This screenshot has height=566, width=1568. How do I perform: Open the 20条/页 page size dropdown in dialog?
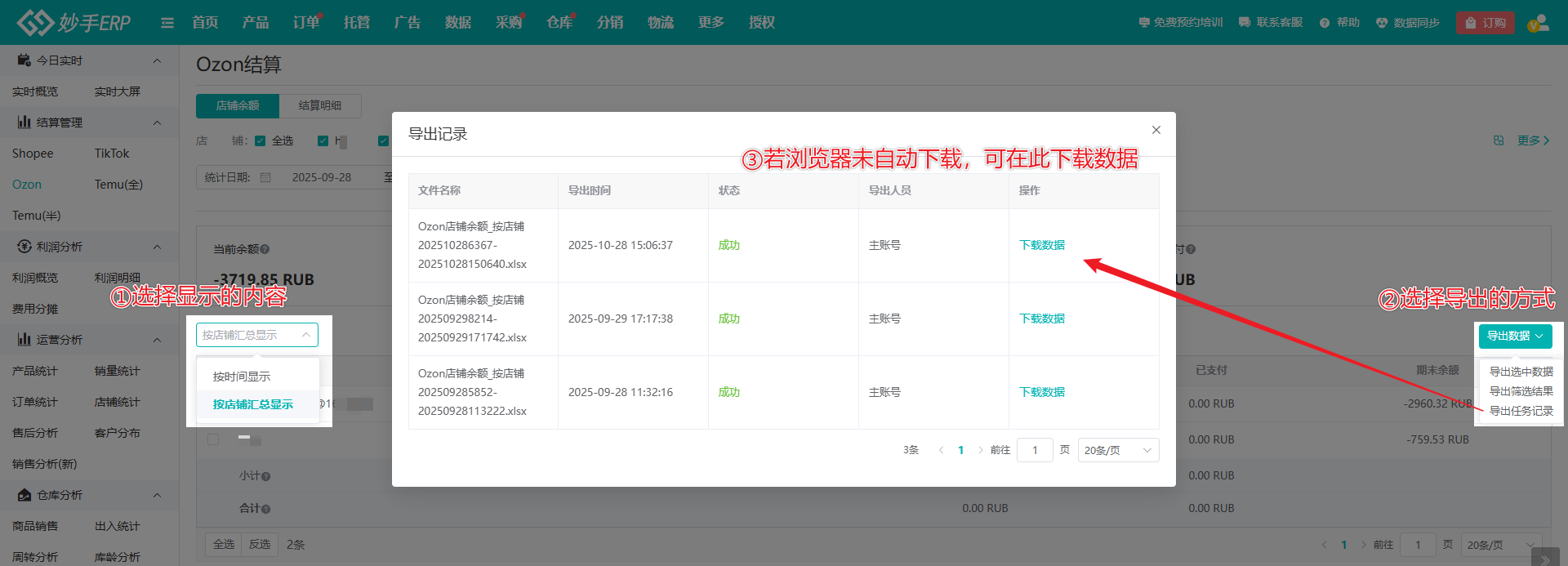[x=1118, y=450]
